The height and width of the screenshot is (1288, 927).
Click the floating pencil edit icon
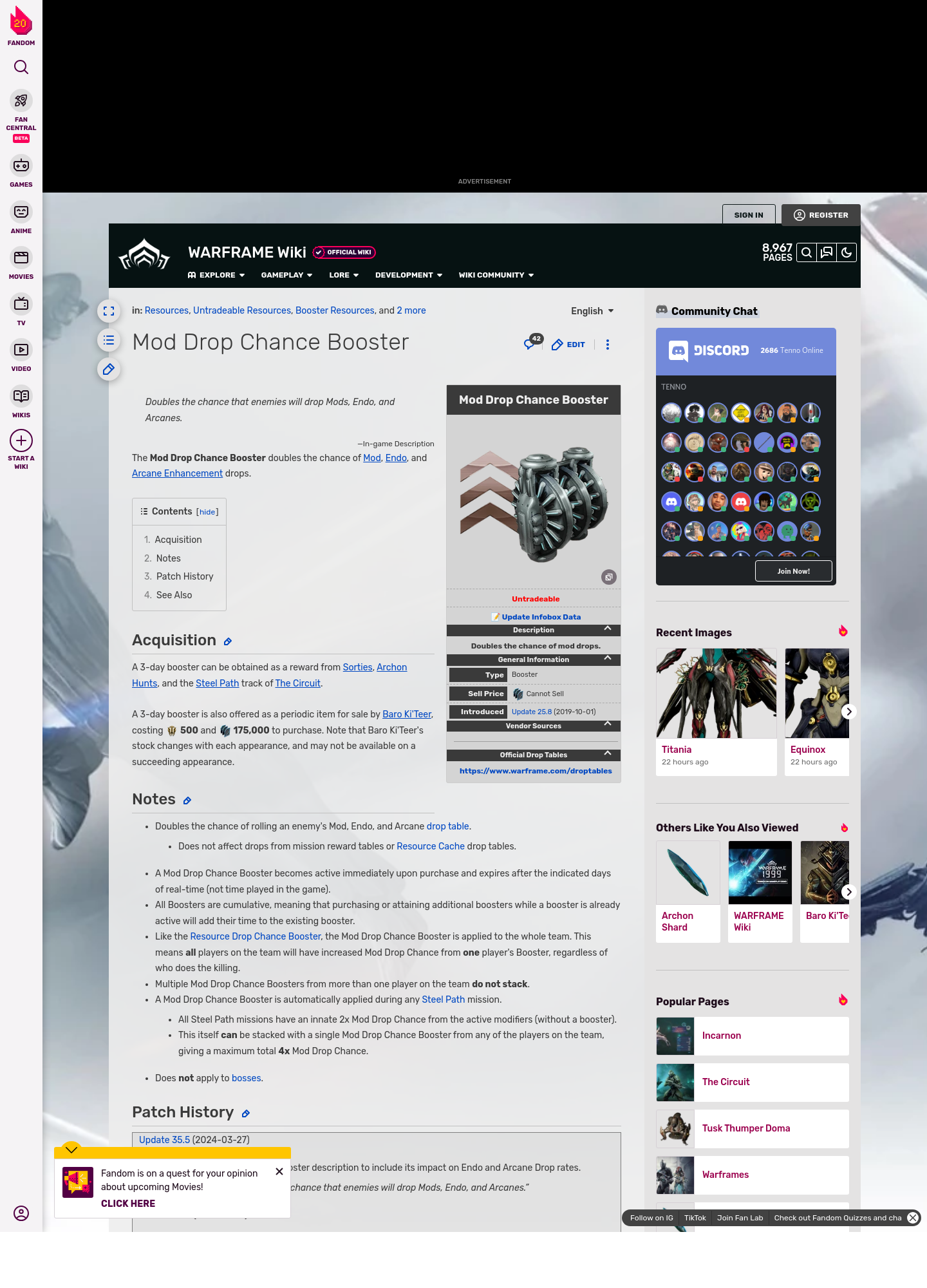tap(109, 369)
